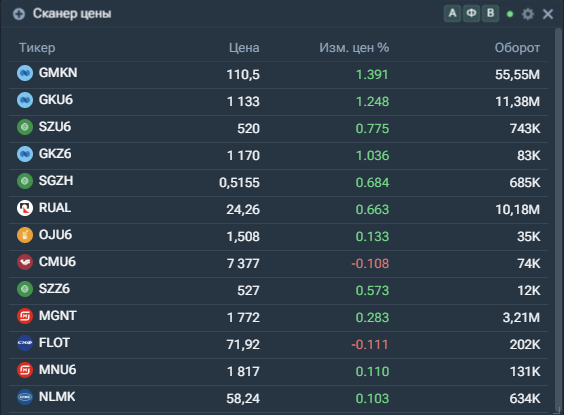This screenshot has width=564, height=415.
Task: Open scanner settings gear icon
Action: click(528, 14)
